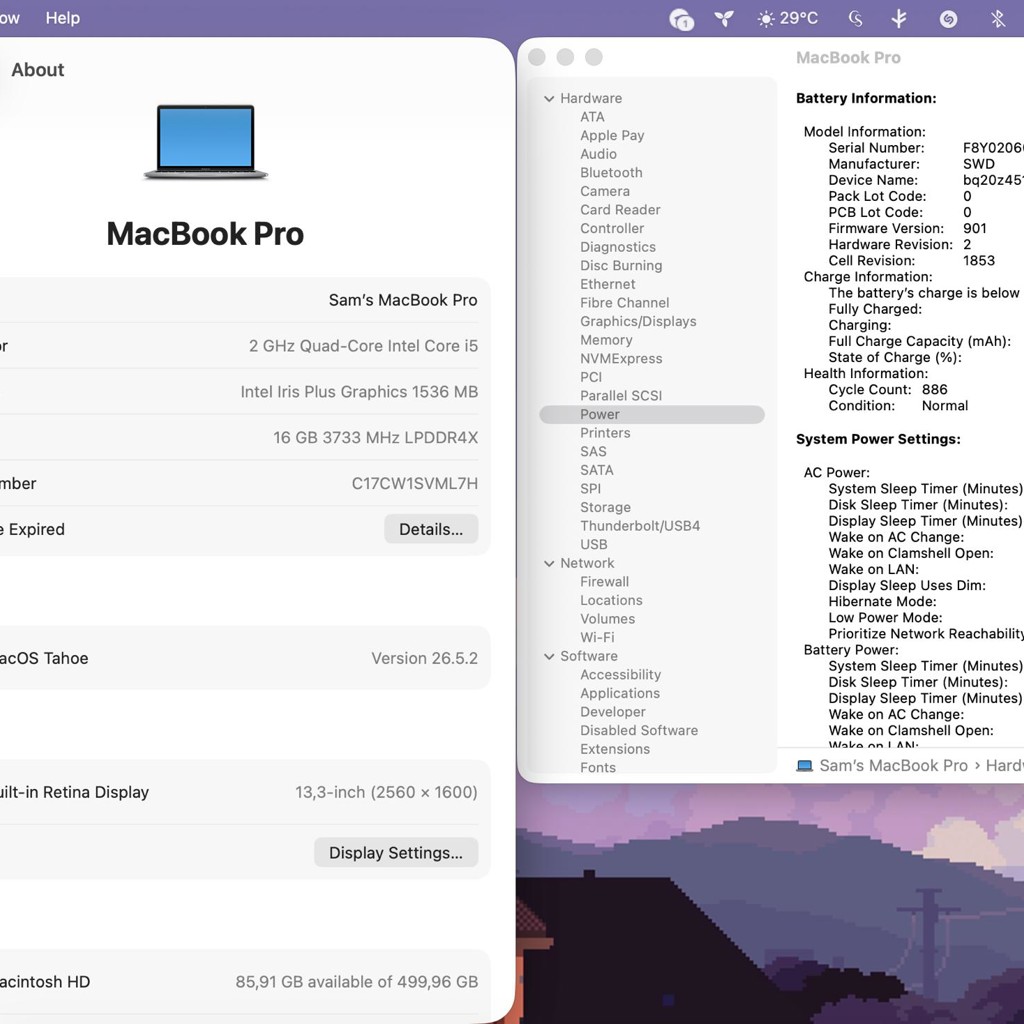
Task: Select Diagnostics in the sidebar
Action: click(618, 247)
